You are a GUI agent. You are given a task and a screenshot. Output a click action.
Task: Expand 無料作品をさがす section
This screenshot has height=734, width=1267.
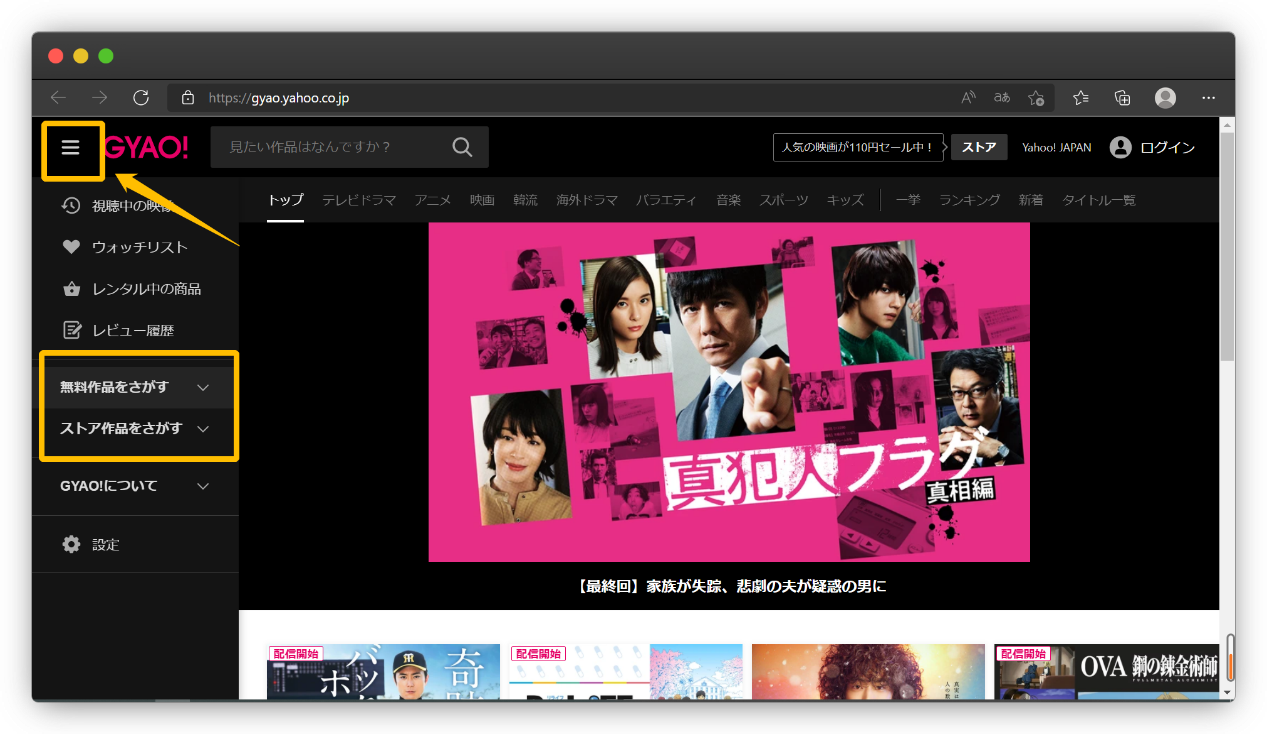[135, 387]
